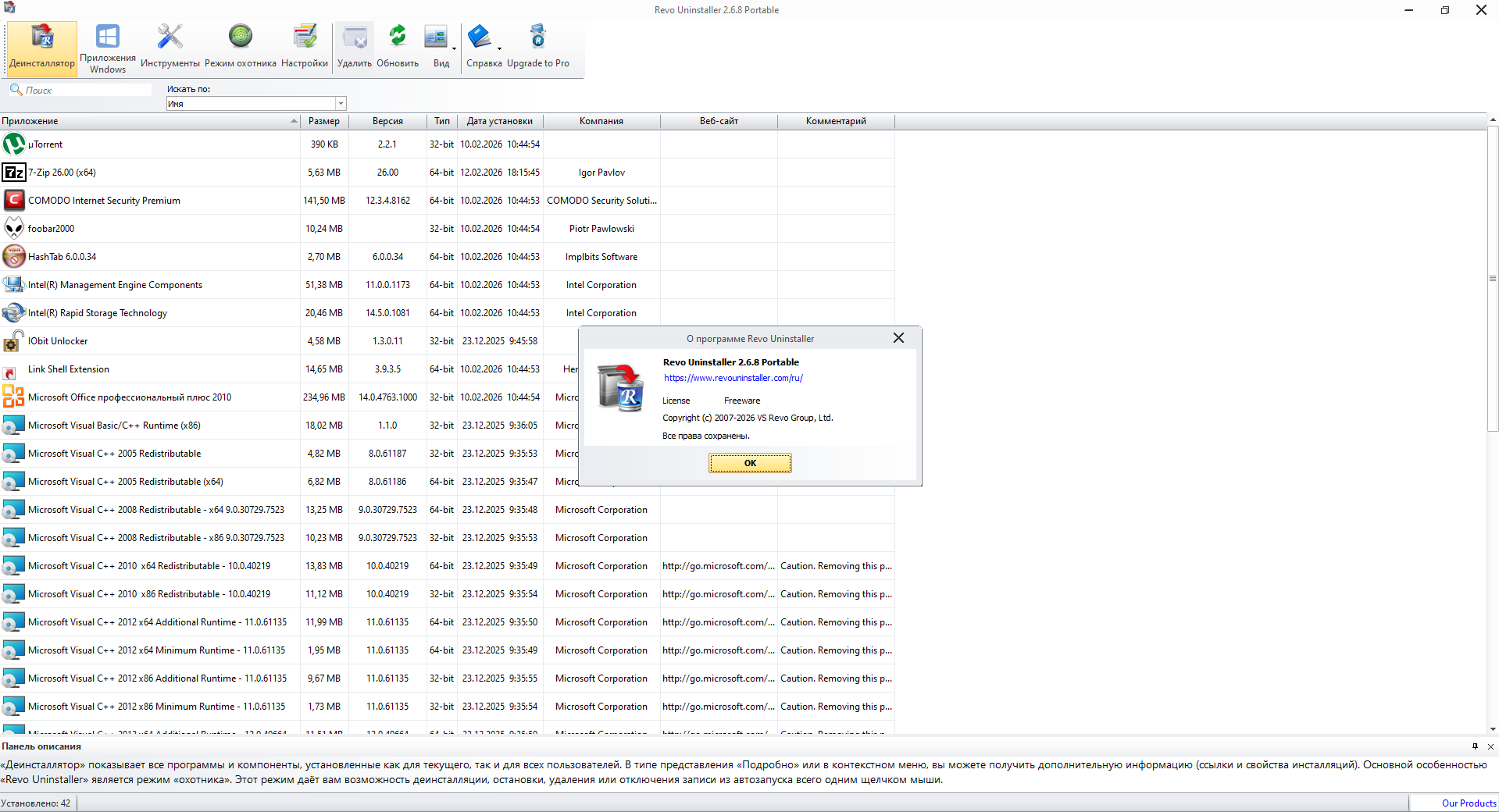Open the Искать по combo box
1499x812 pixels.
(x=255, y=104)
